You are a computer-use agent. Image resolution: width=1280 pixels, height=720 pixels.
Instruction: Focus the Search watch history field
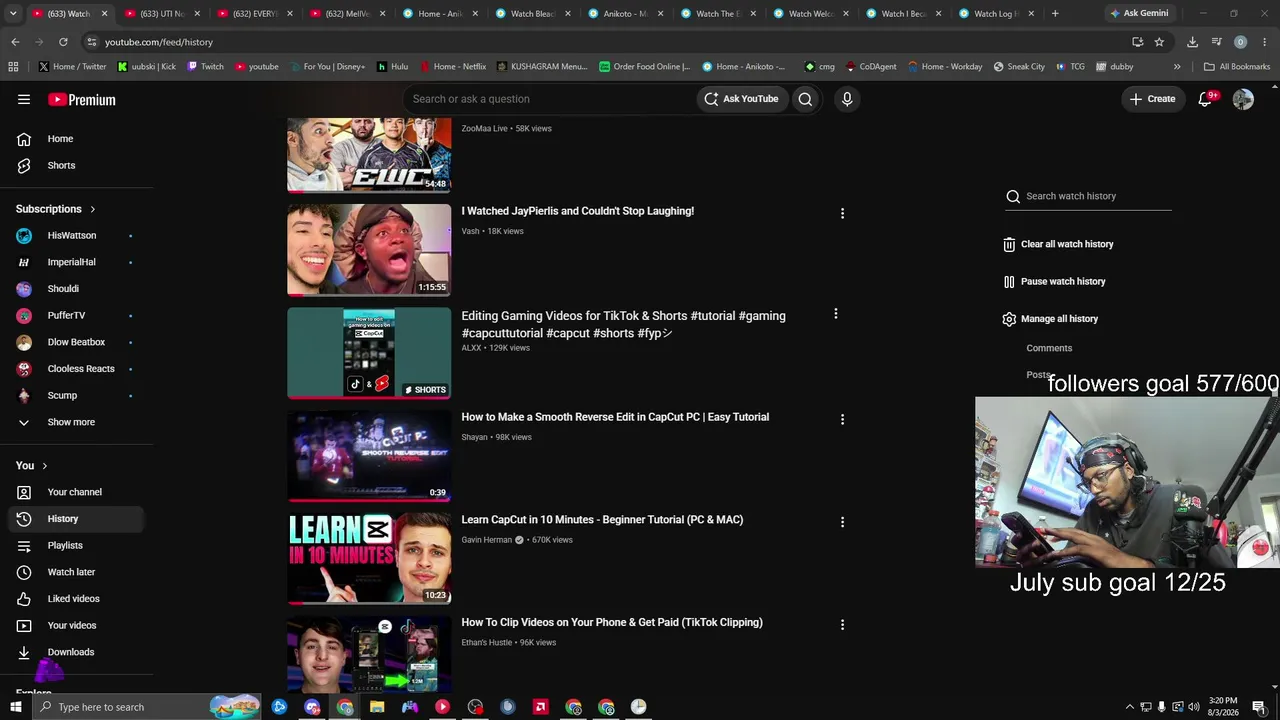point(1098,196)
